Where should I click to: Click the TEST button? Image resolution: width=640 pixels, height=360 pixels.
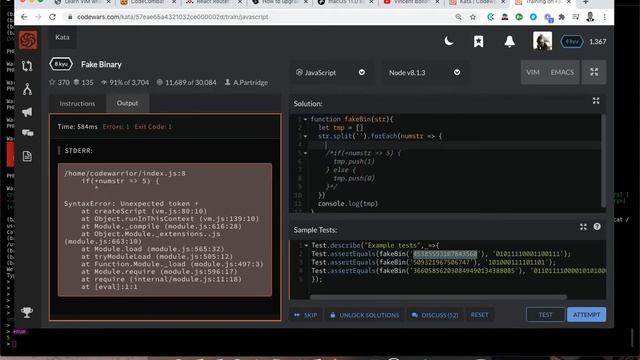point(545,314)
